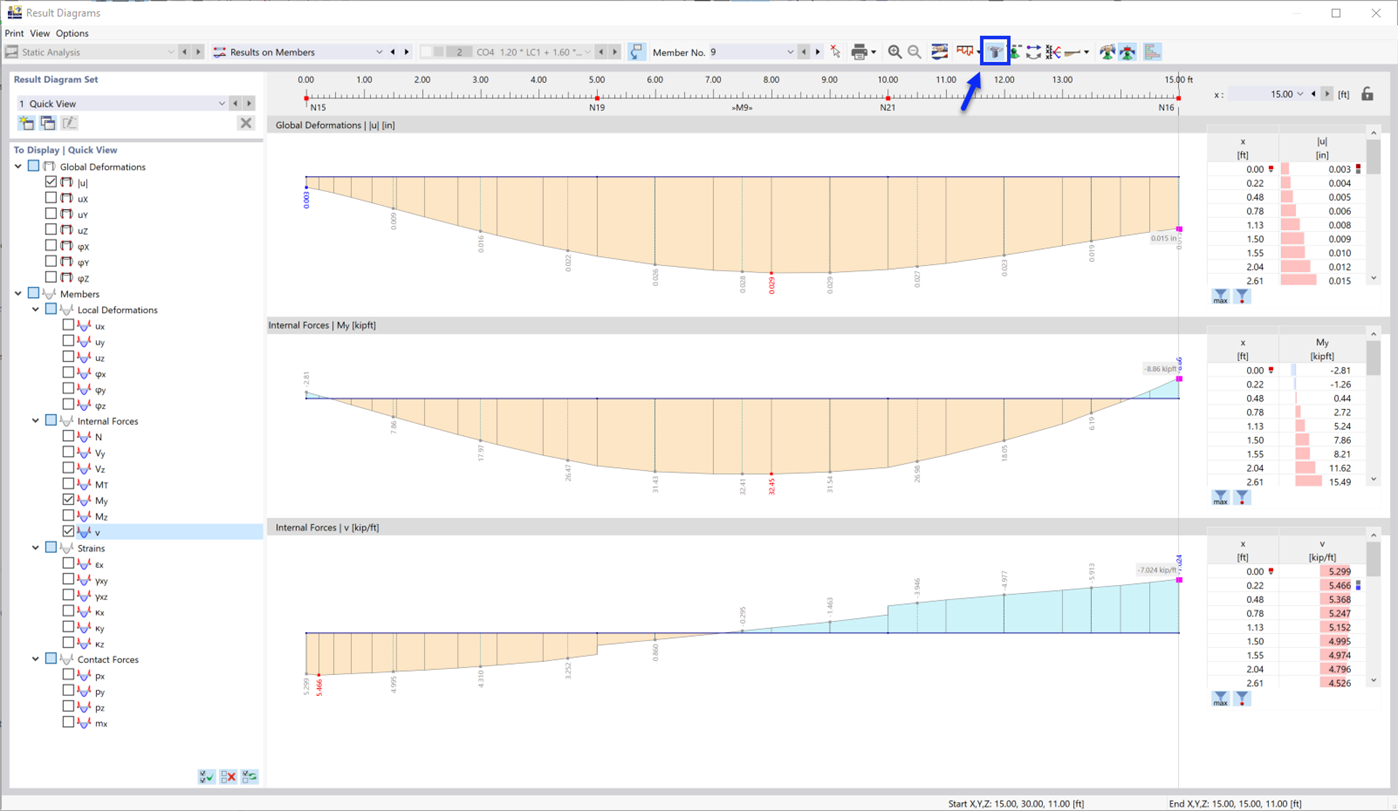1398x811 pixels.
Task: Click max filter icon under v table
Action: (1220, 700)
